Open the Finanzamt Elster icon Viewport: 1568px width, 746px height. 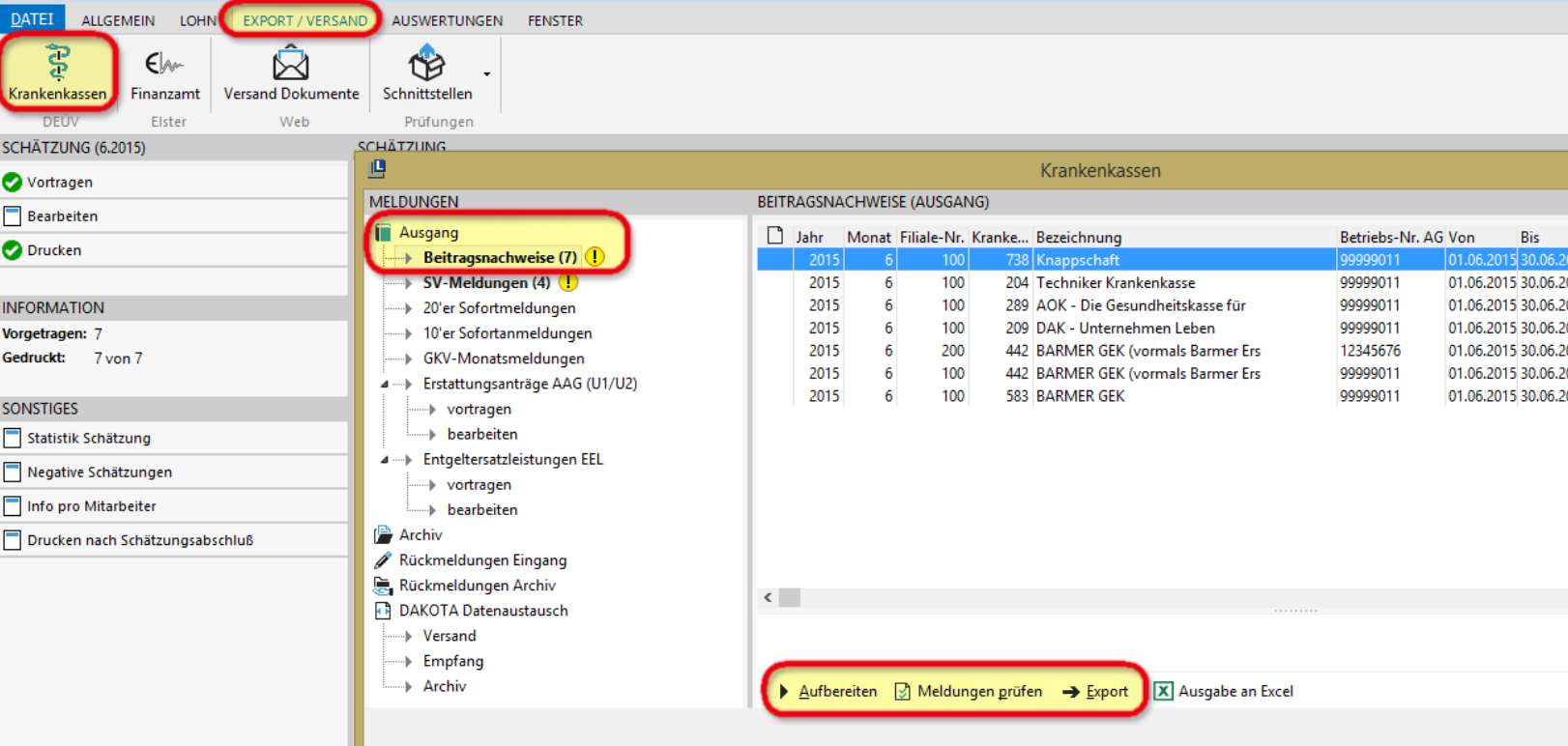pyautogui.click(x=164, y=64)
